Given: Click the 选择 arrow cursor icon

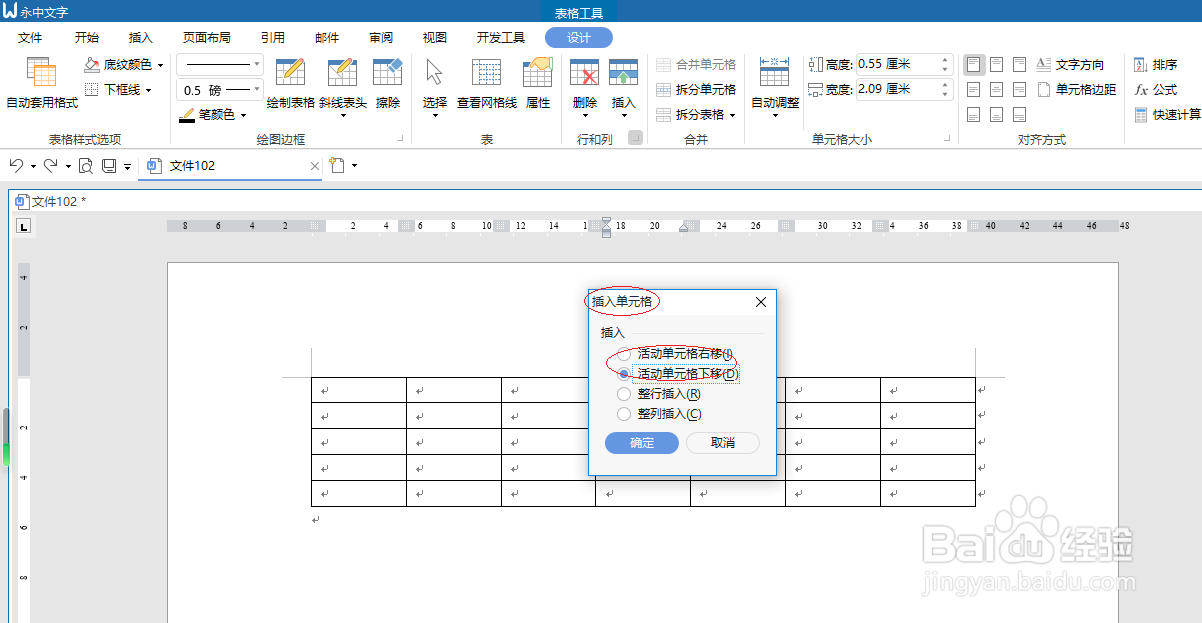Looking at the screenshot, I should click(x=434, y=73).
